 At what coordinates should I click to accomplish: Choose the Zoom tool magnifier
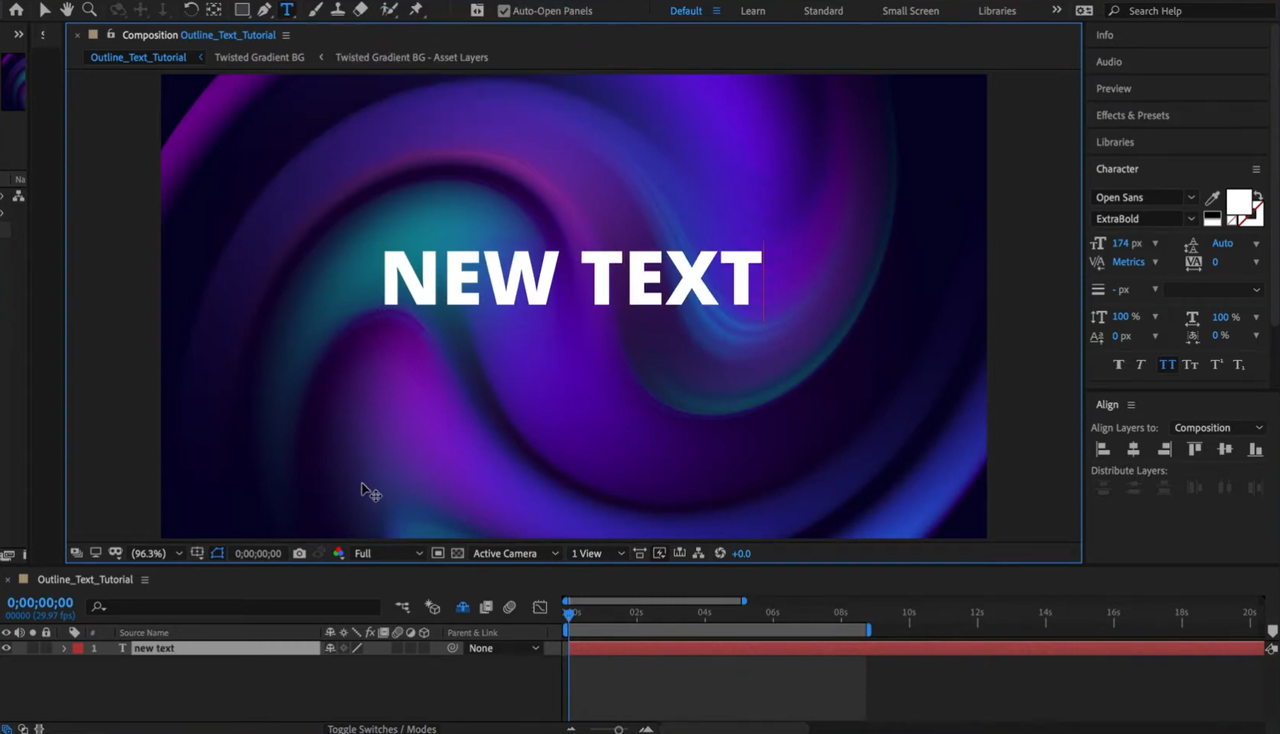[x=90, y=10]
